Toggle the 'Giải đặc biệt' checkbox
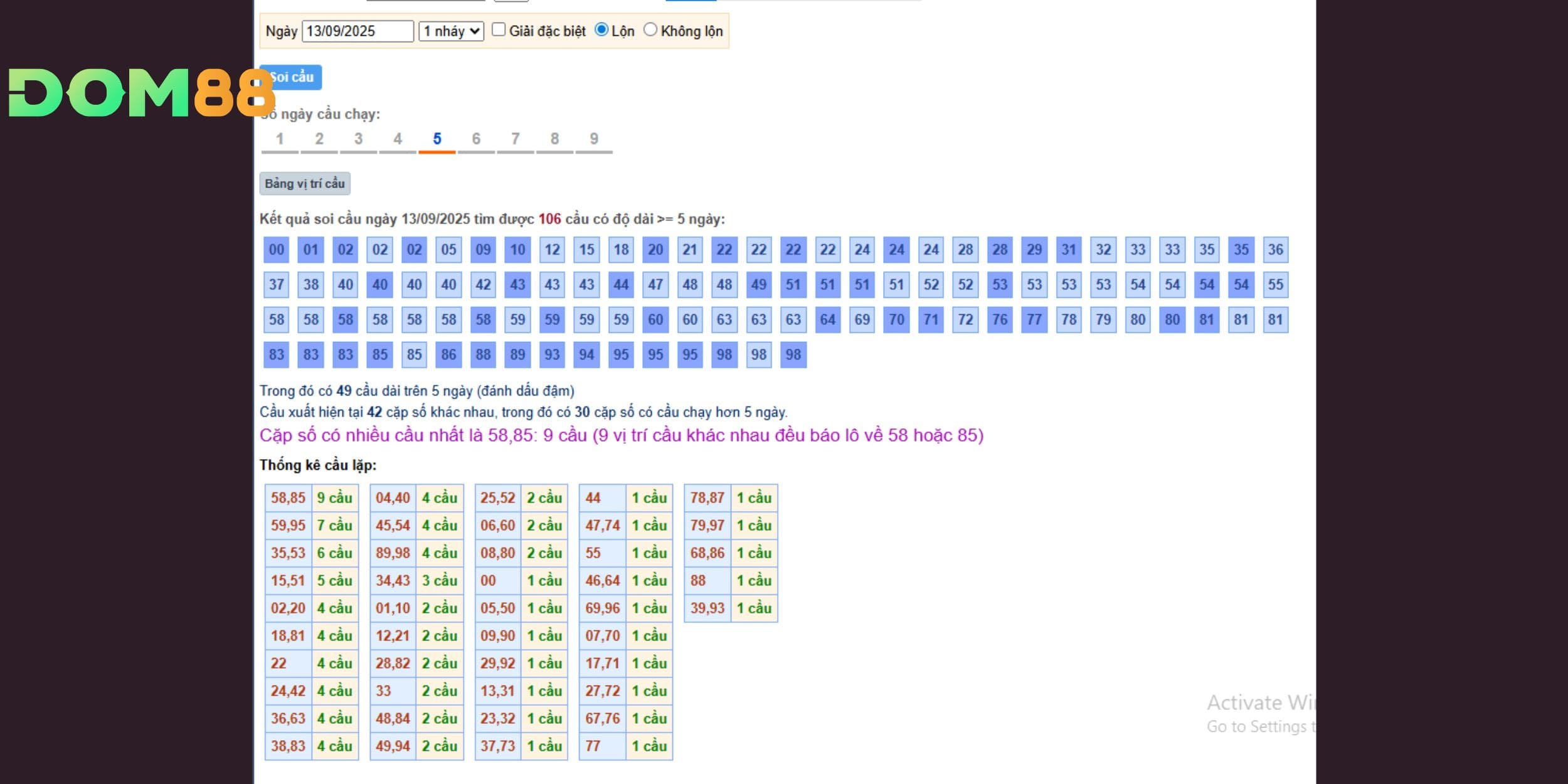This screenshot has width=1568, height=784. click(x=499, y=29)
